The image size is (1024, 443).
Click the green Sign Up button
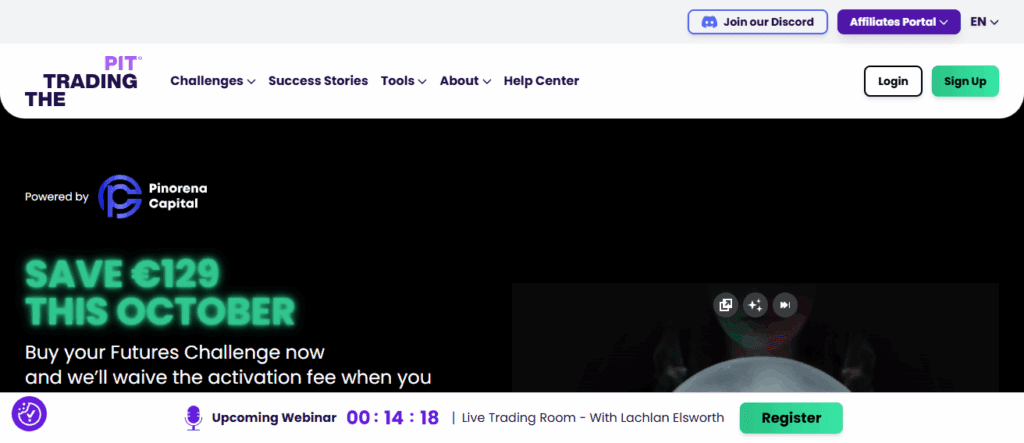pyautogui.click(x=964, y=81)
